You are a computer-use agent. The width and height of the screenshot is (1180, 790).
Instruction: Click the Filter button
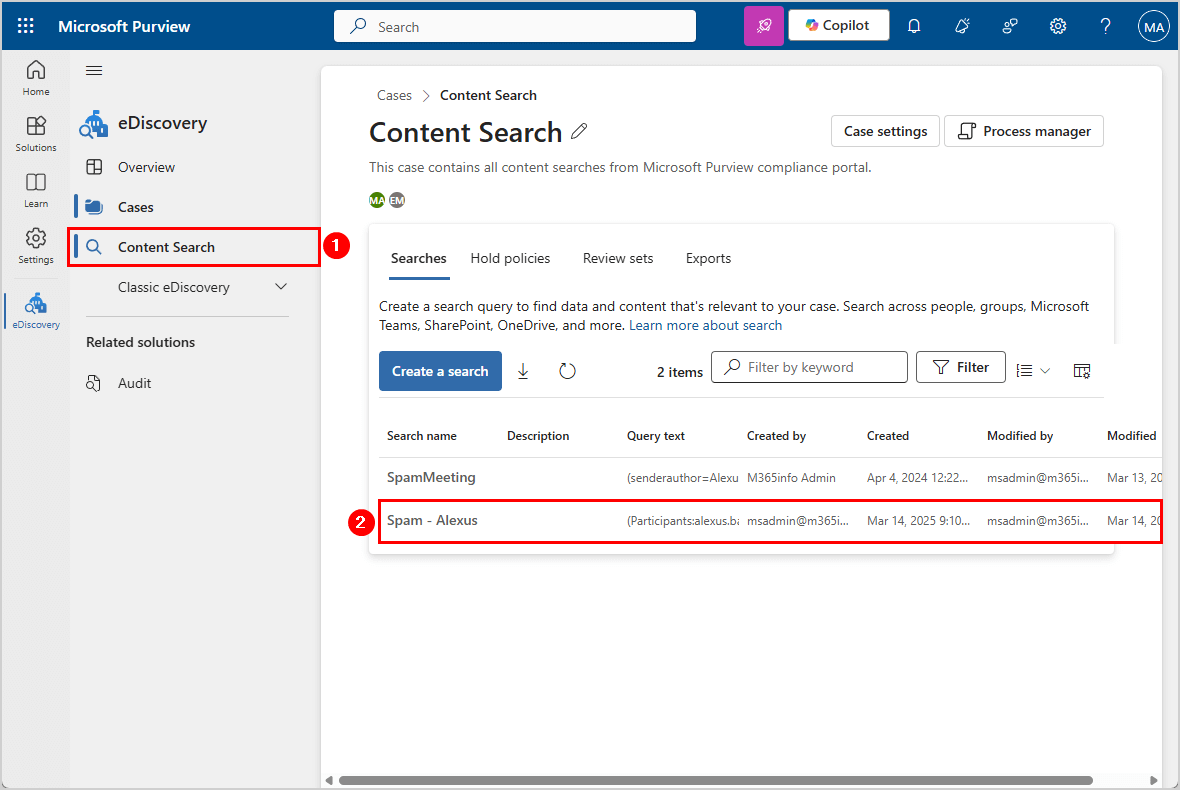pyautogui.click(x=960, y=367)
